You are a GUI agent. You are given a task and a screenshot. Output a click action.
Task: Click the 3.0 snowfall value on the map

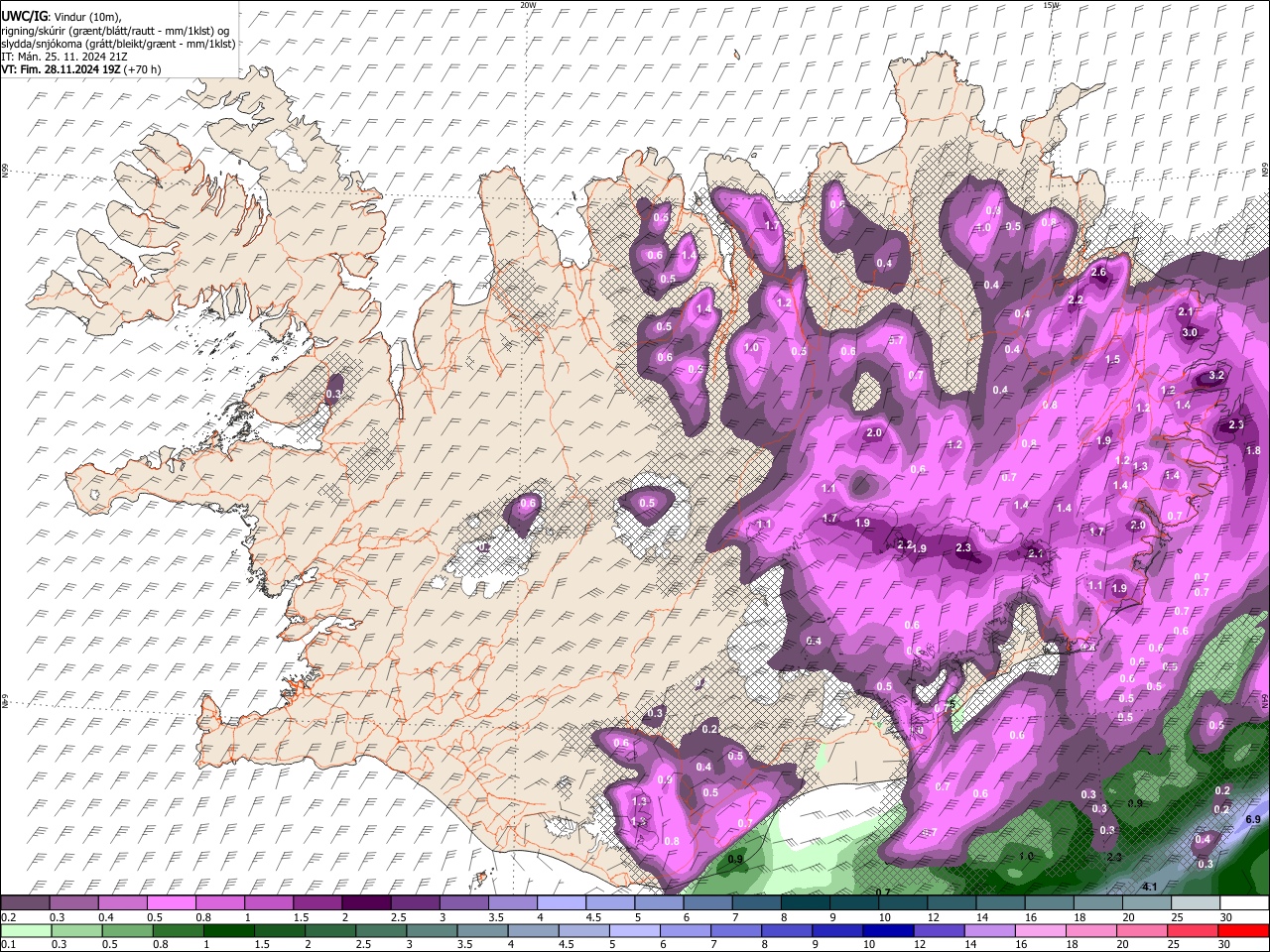1191,332
